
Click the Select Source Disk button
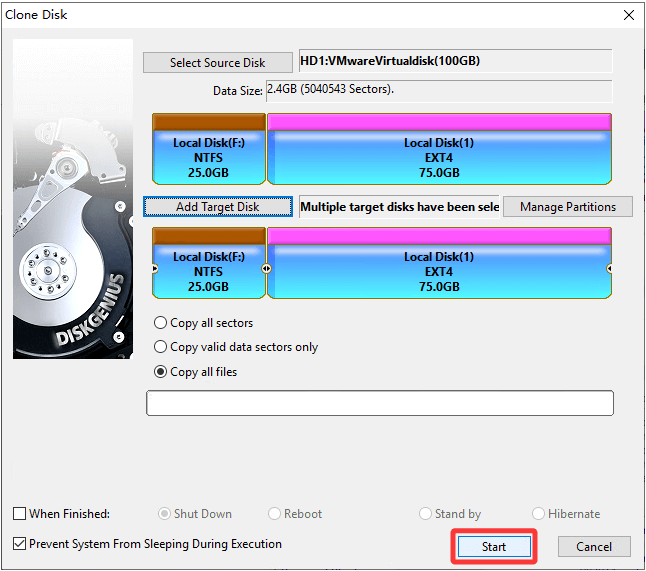click(x=217, y=62)
